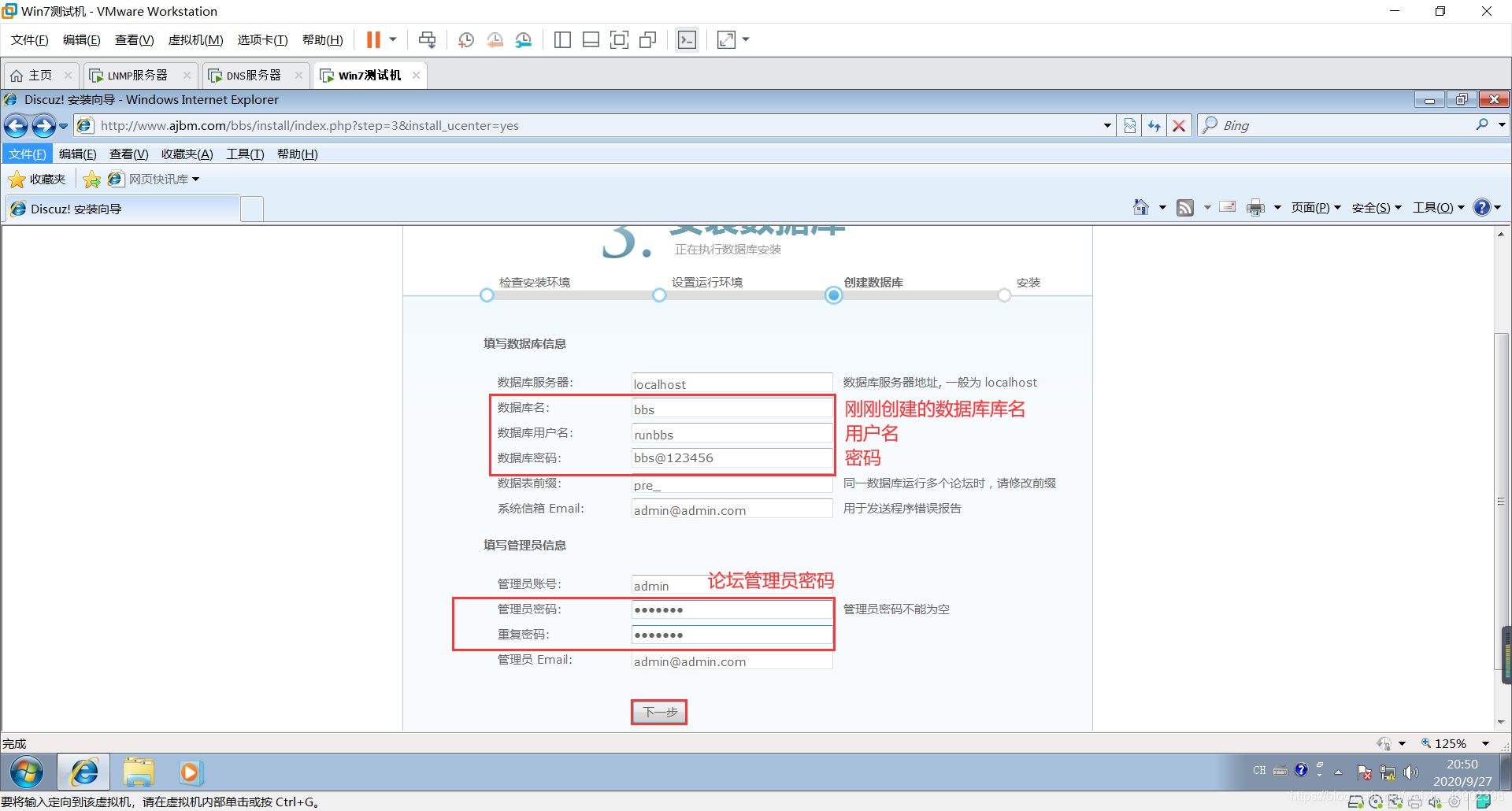The height and width of the screenshot is (811, 1512).
Task: Click the 数据库用户名 field with runbbs
Action: (x=732, y=434)
